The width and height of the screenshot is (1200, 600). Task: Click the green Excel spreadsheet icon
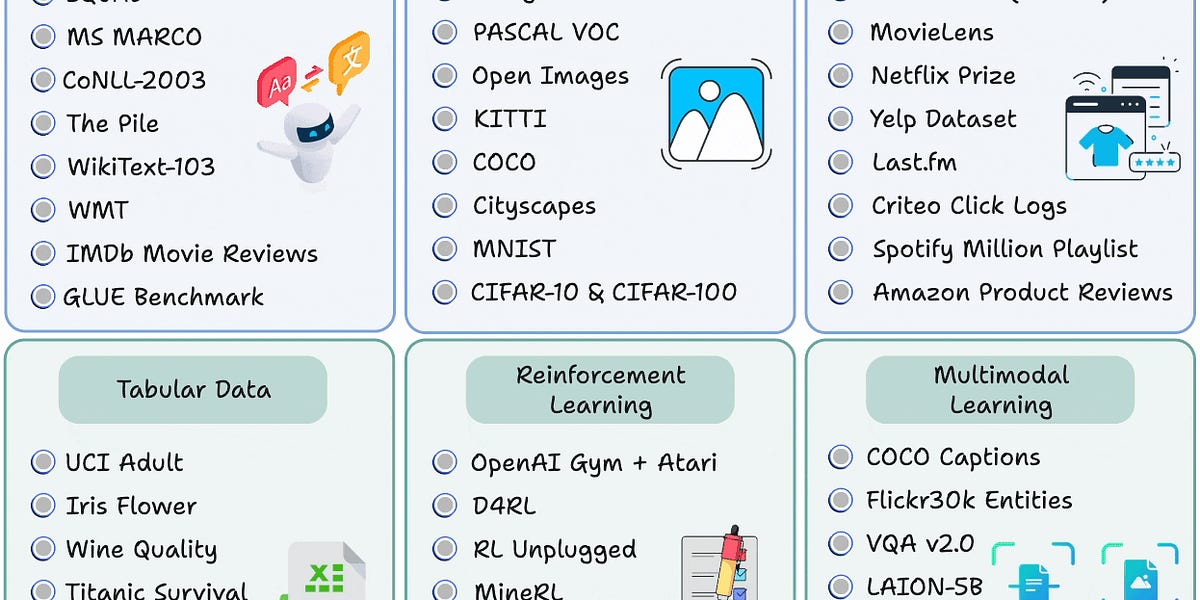324,571
